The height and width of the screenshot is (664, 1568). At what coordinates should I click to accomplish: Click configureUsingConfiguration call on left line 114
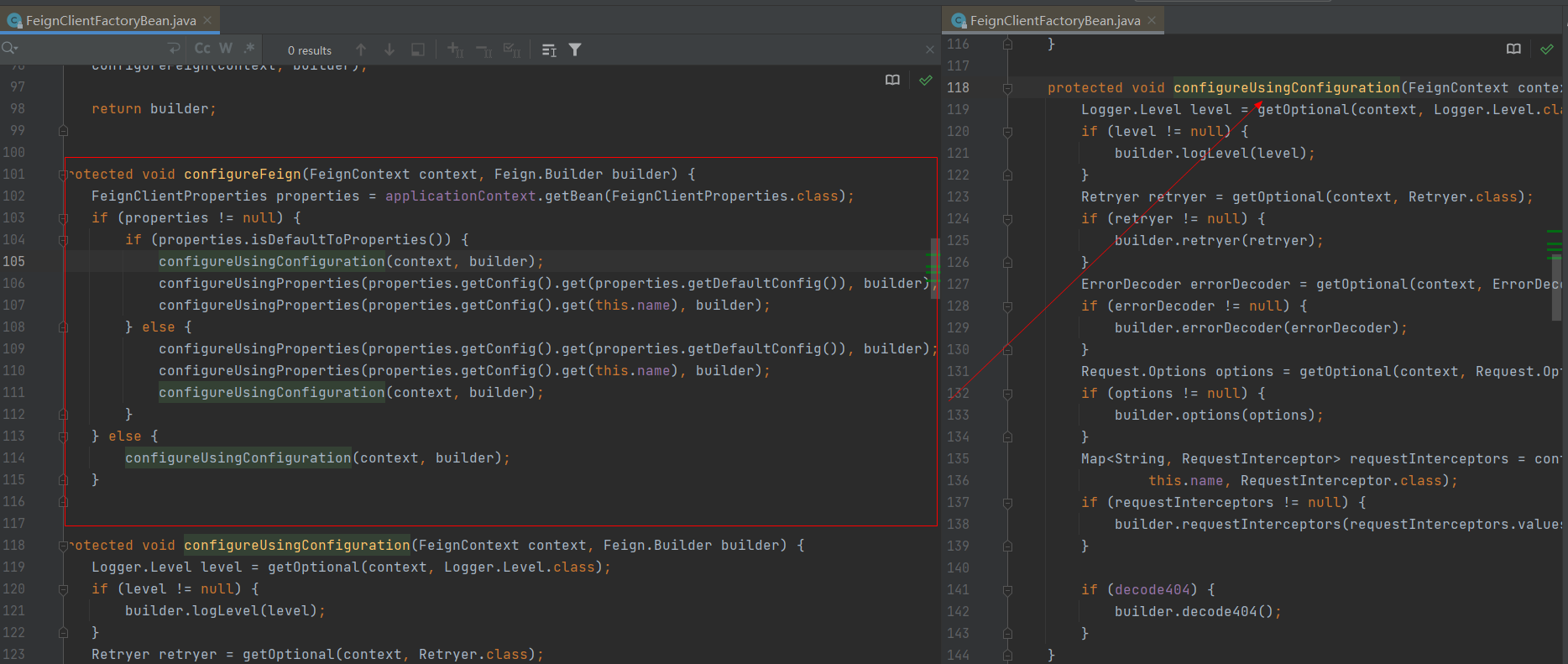pos(238,457)
